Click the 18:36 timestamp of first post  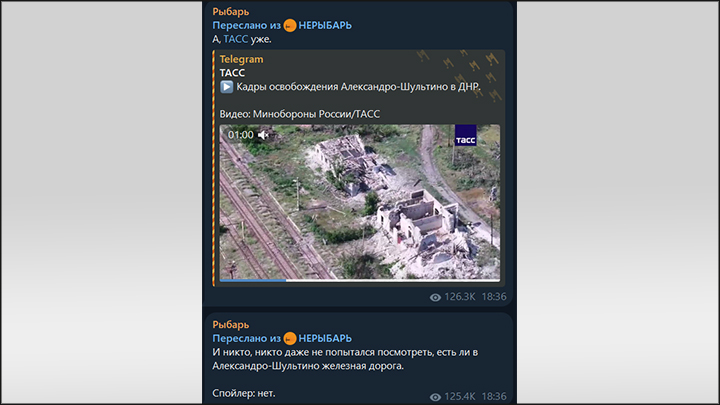pos(494,297)
